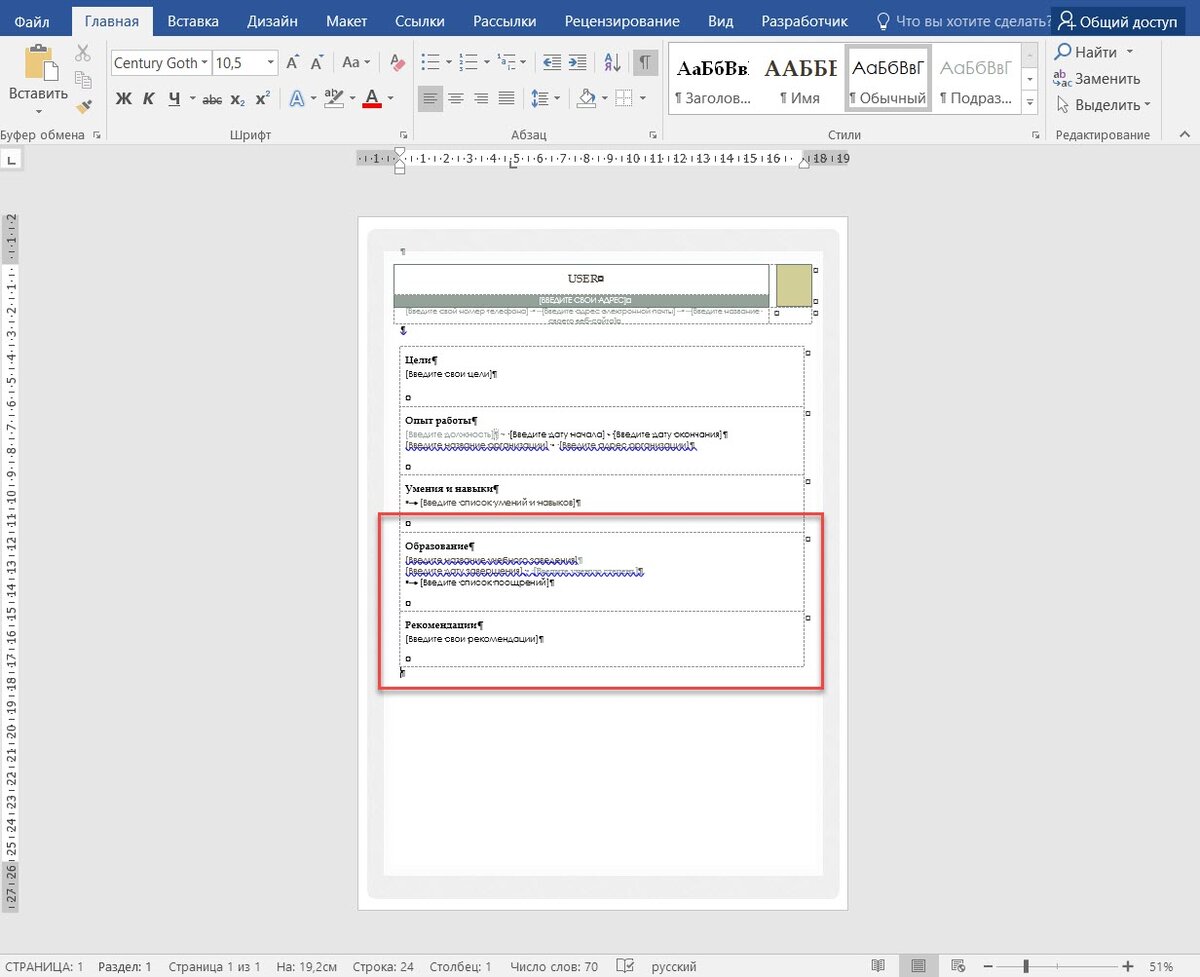Image resolution: width=1200 pixels, height=977 pixels.
Task: Select the Format Painter brush icon
Action: coord(83,105)
